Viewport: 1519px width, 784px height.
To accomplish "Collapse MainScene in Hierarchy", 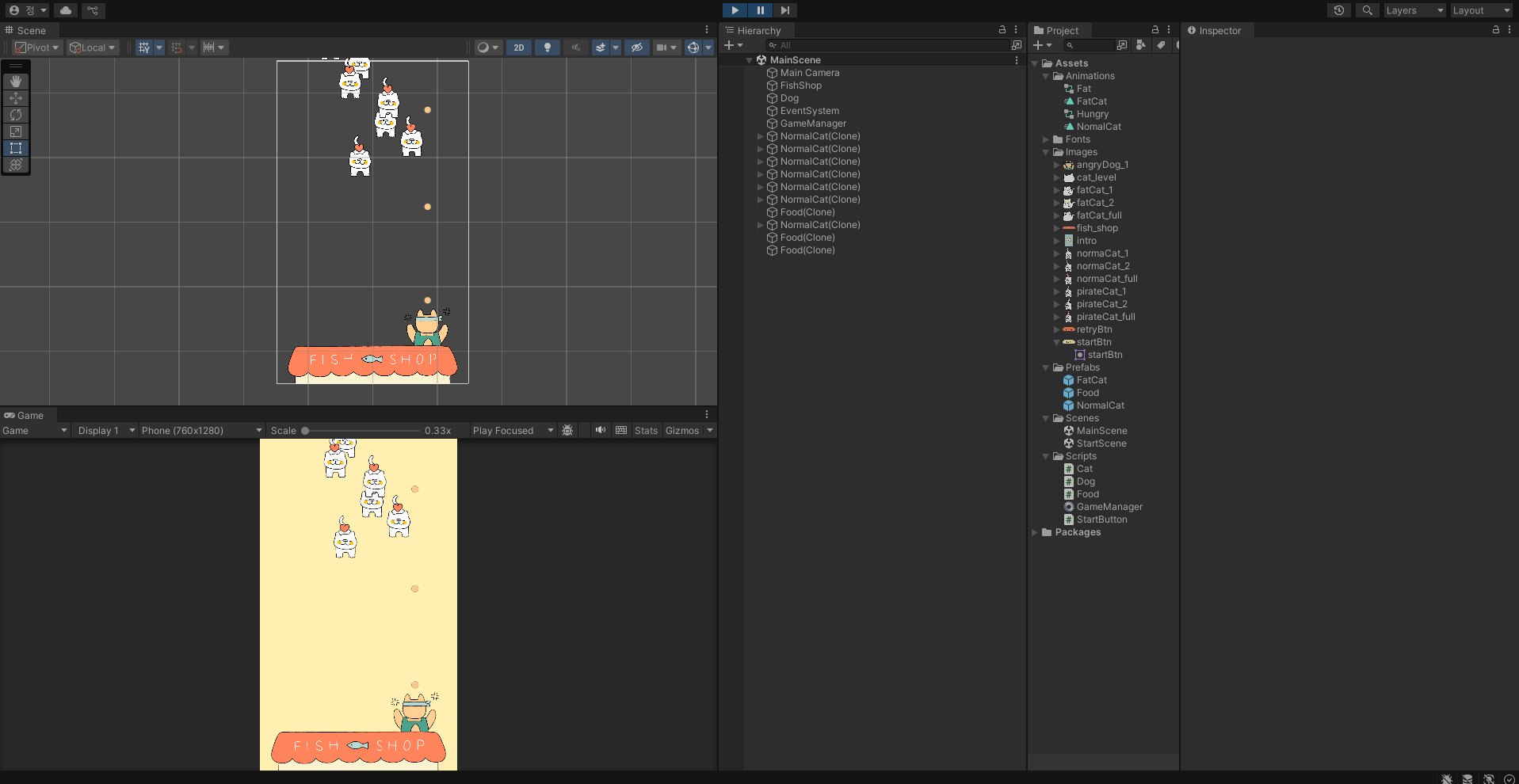I will 750,60.
